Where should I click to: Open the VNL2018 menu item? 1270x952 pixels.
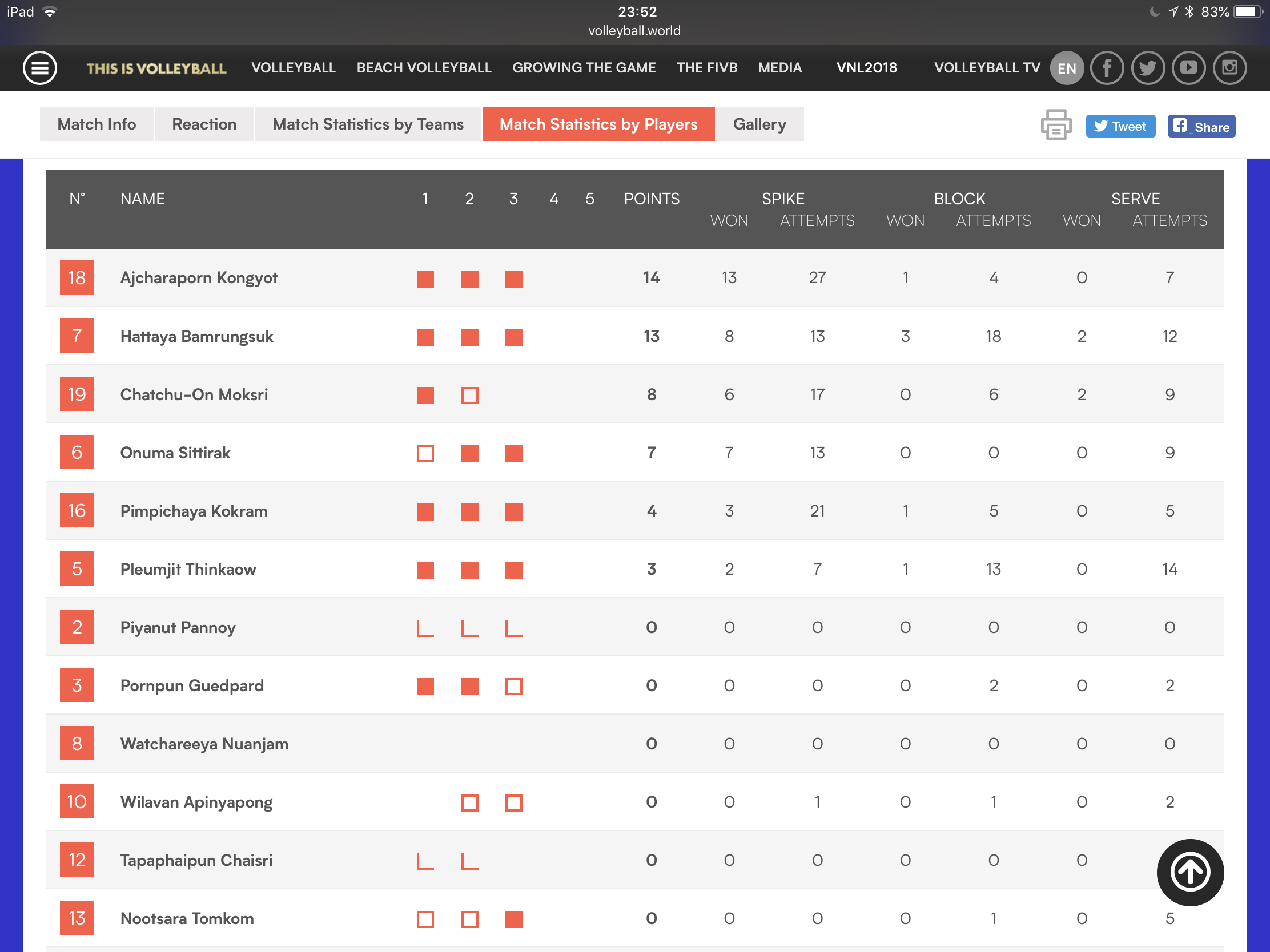click(x=866, y=68)
